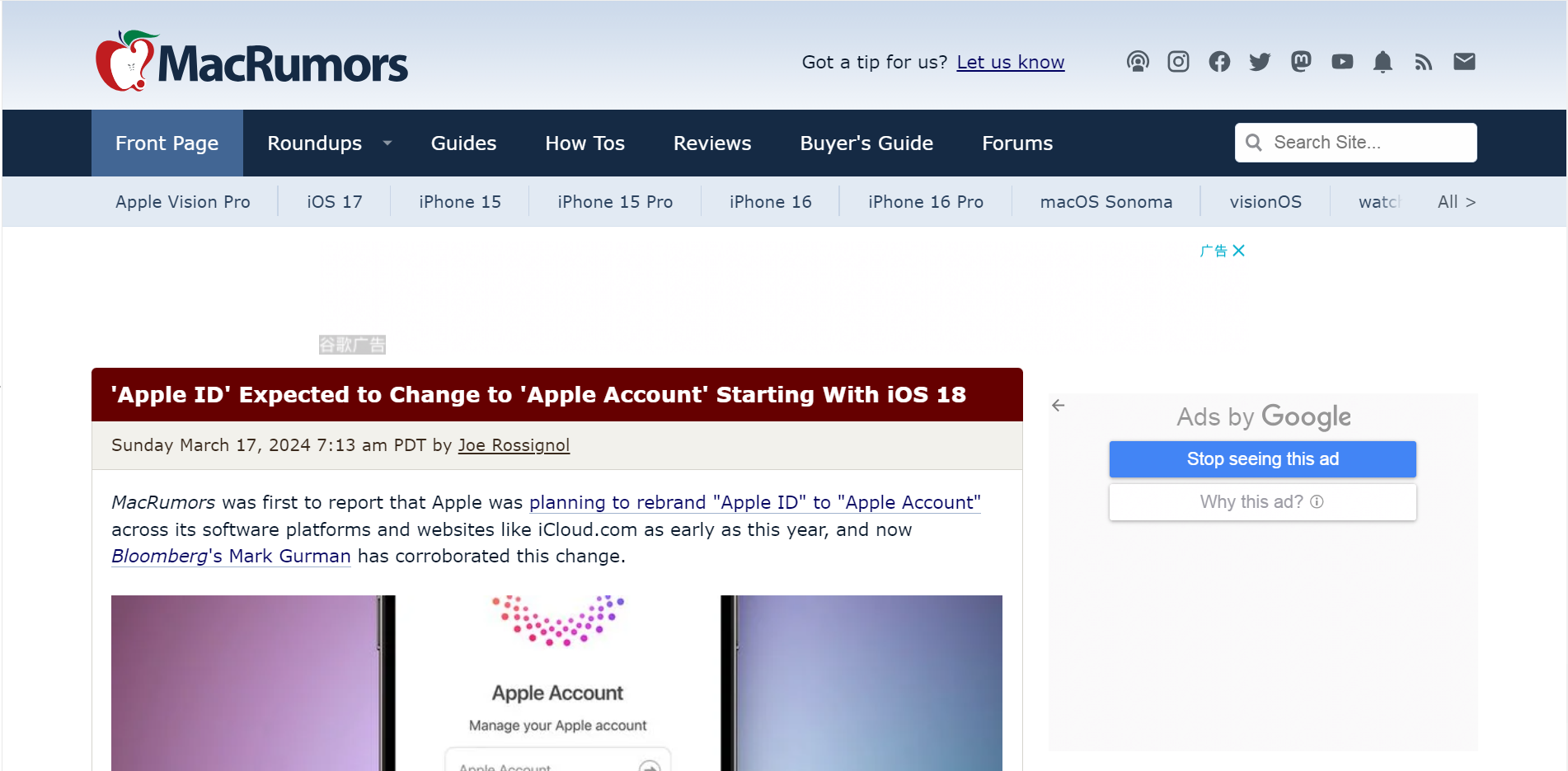Viewport: 1568px width, 771px height.
Task: Open the Reviews section
Action: (x=712, y=143)
